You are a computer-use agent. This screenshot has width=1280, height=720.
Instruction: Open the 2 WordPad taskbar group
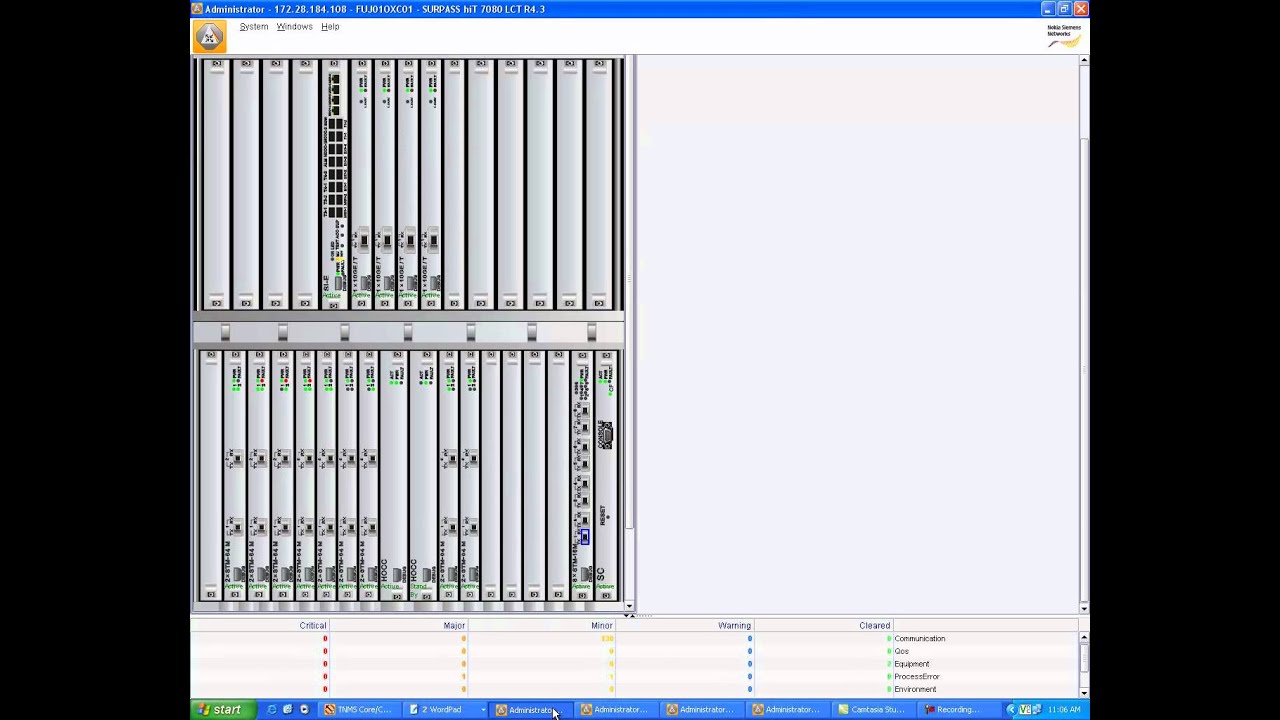(x=440, y=710)
